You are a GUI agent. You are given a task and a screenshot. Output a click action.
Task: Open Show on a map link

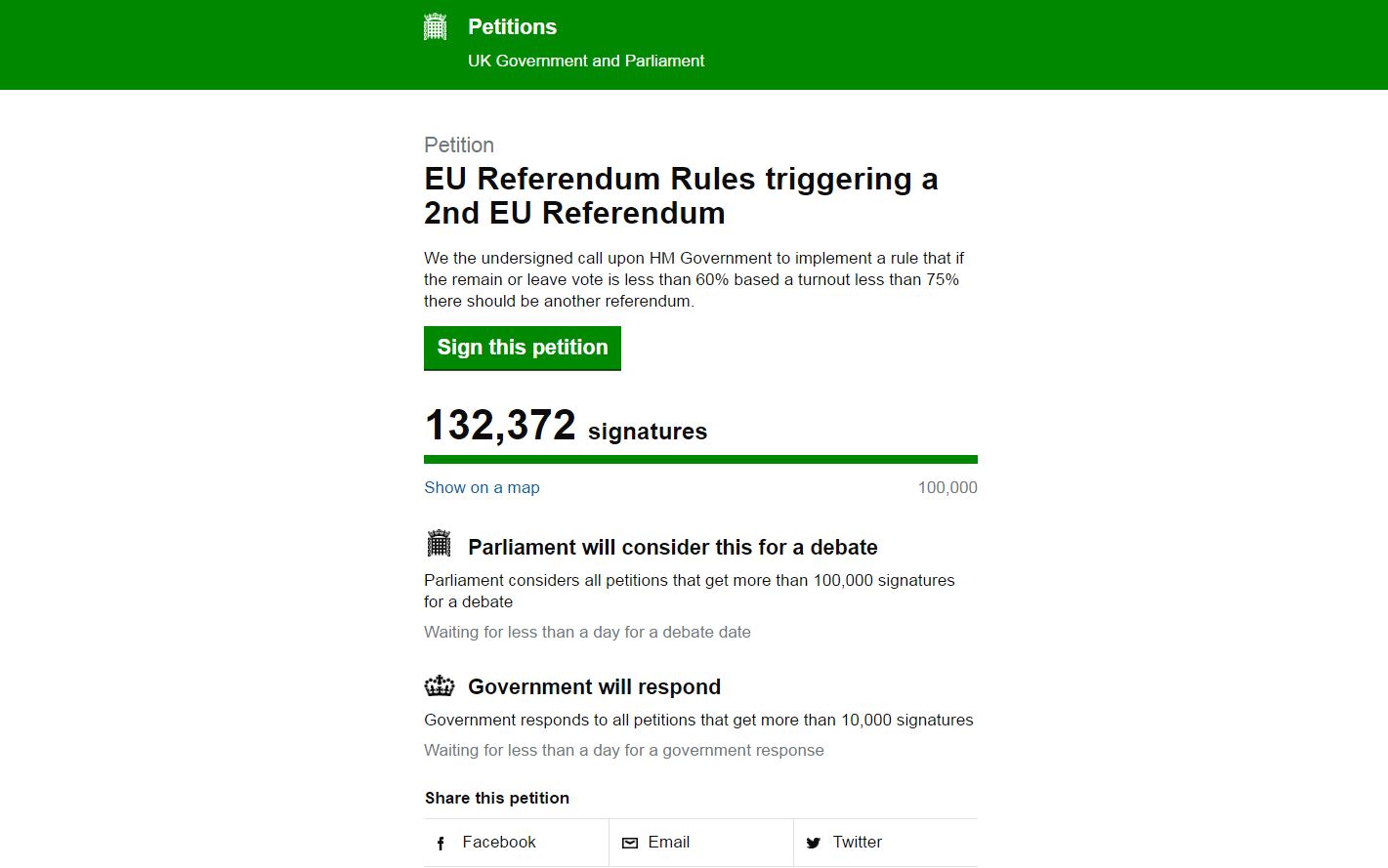click(482, 487)
